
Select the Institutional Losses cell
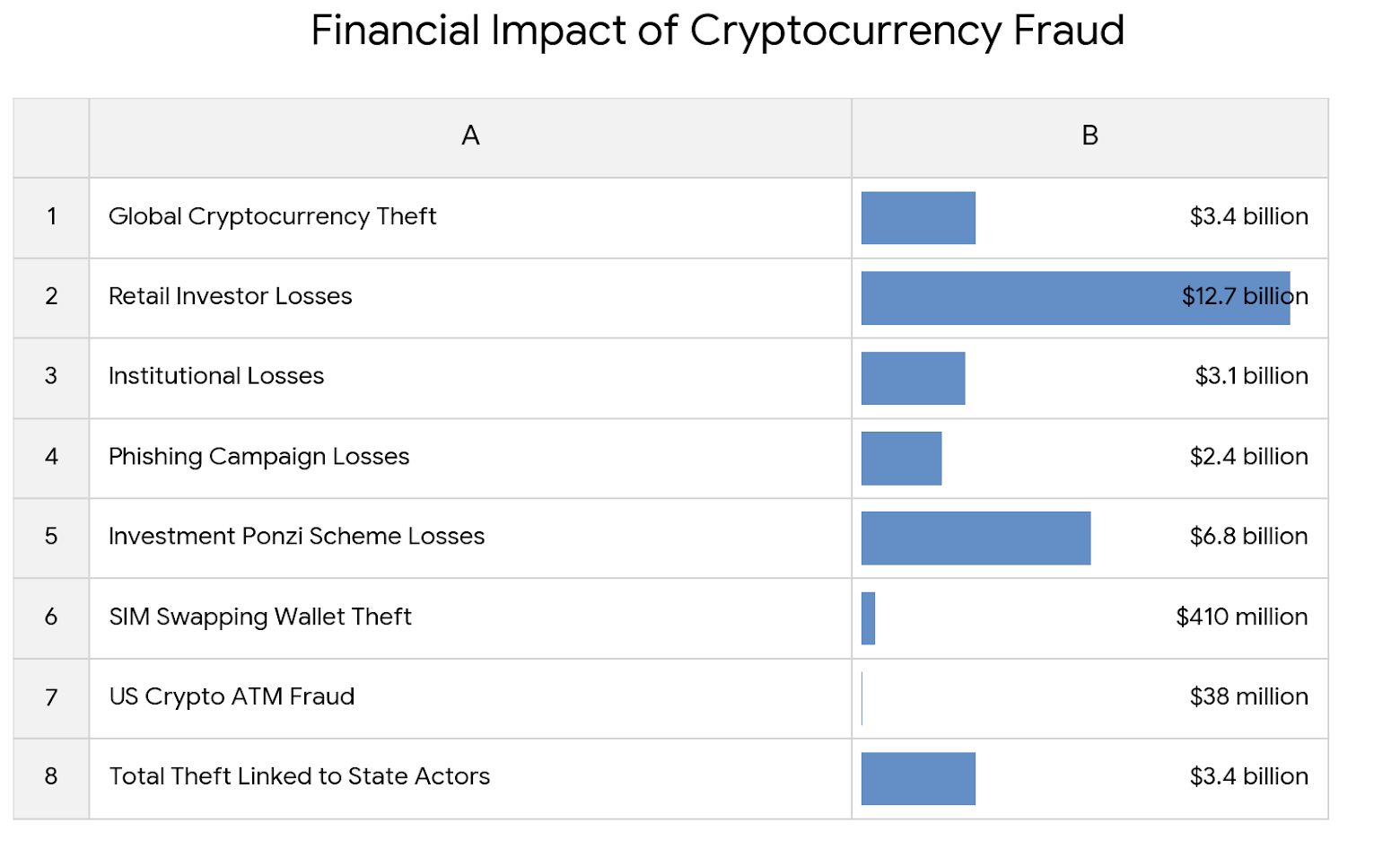tap(216, 377)
